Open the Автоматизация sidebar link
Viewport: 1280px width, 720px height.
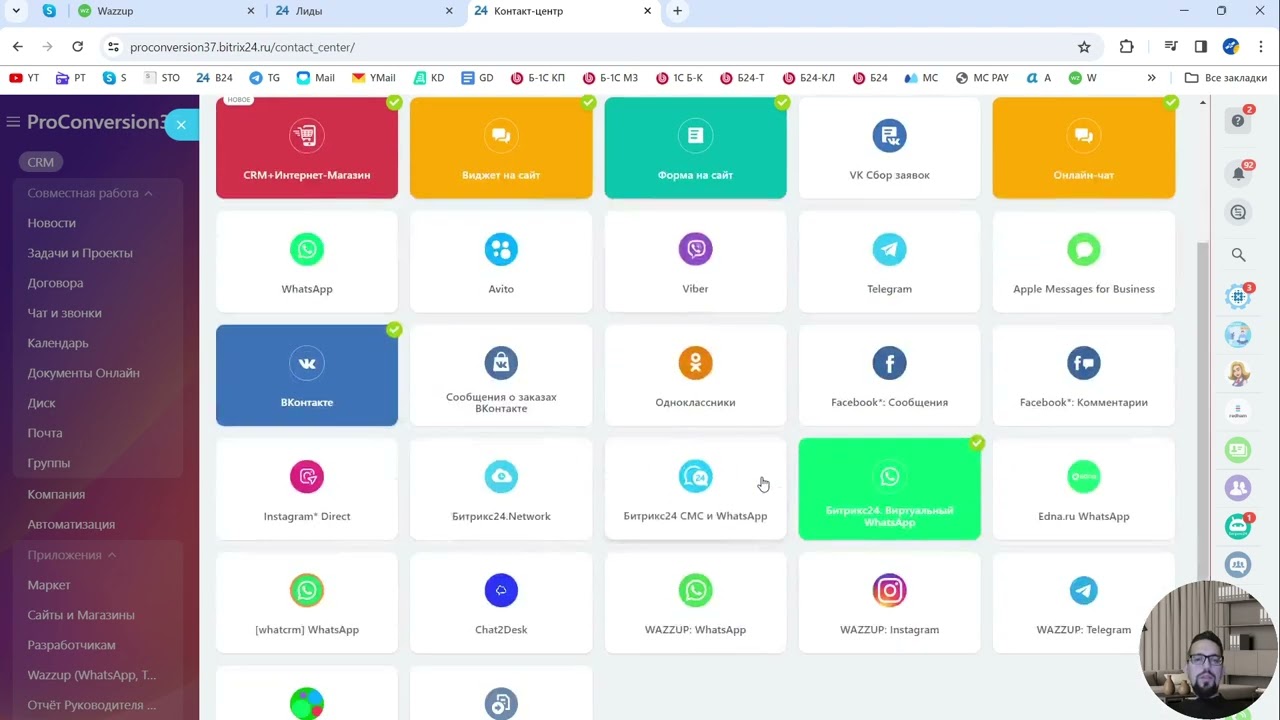(71, 524)
